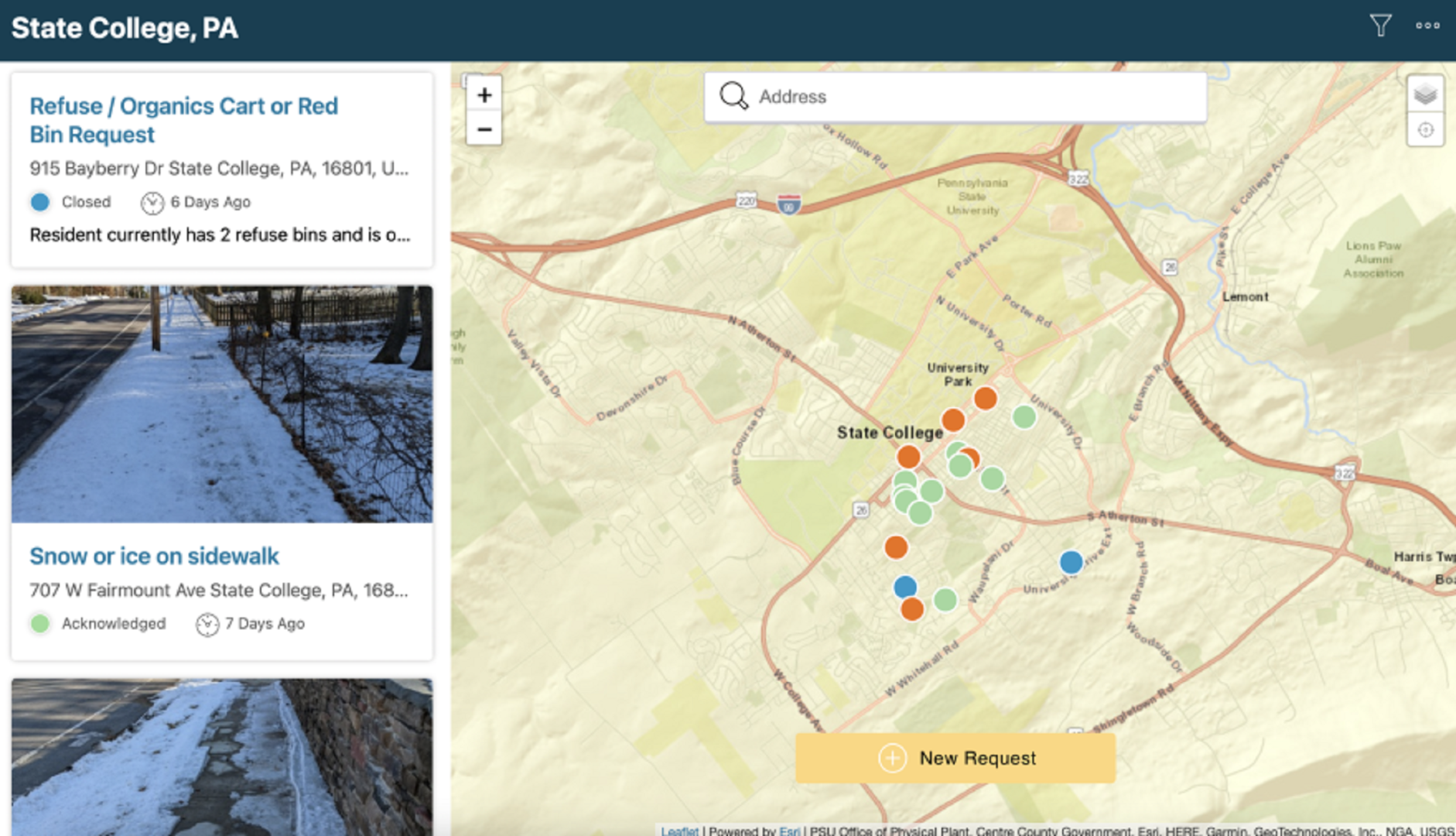Click 'Resident currently has 2 refuse bins' description
The width and height of the screenshot is (1456, 836).
(x=220, y=235)
